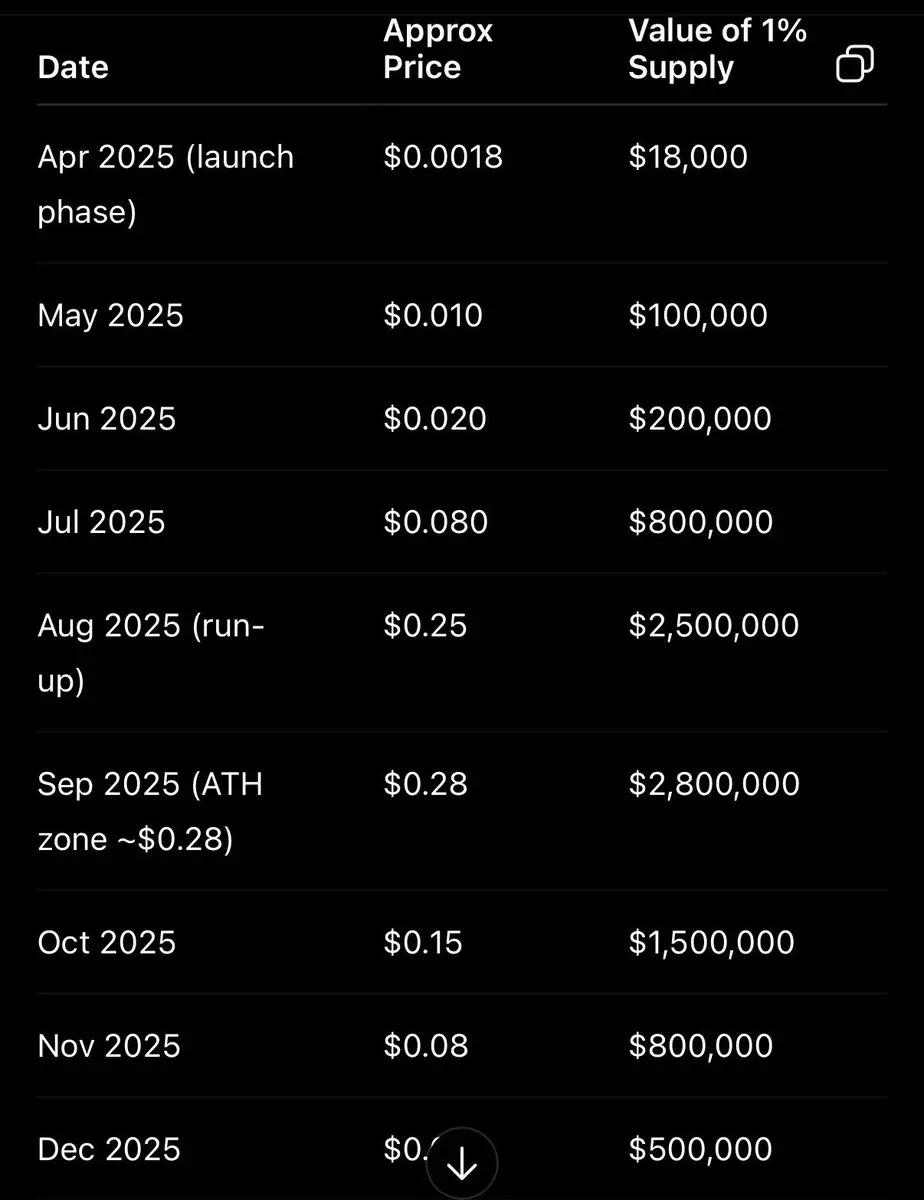Copy the table using the copy icon
This screenshot has height=1200, width=924.
[x=854, y=64]
